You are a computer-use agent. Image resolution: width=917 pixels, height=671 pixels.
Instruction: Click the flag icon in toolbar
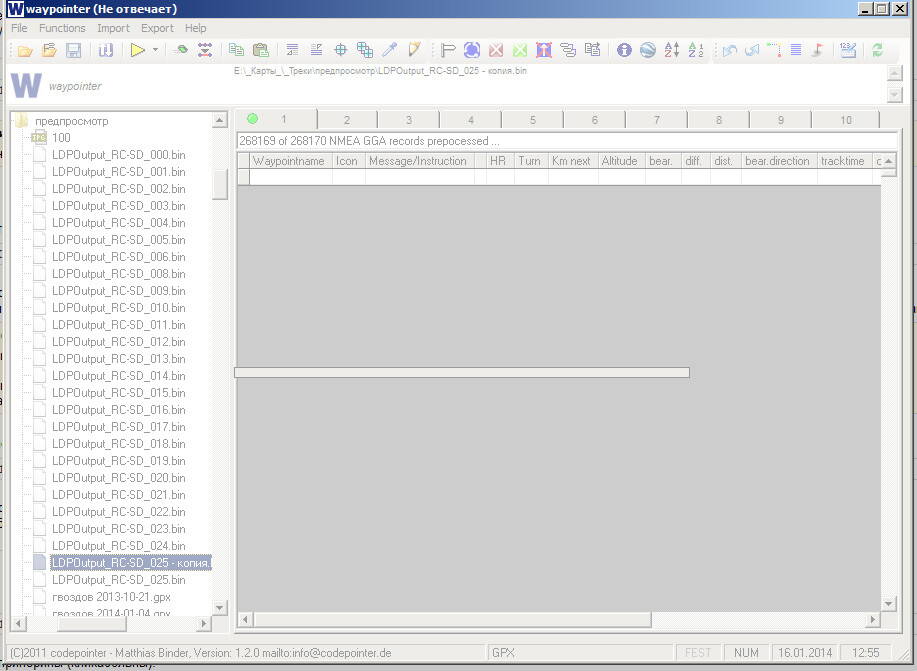pyautogui.click(x=448, y=50)
